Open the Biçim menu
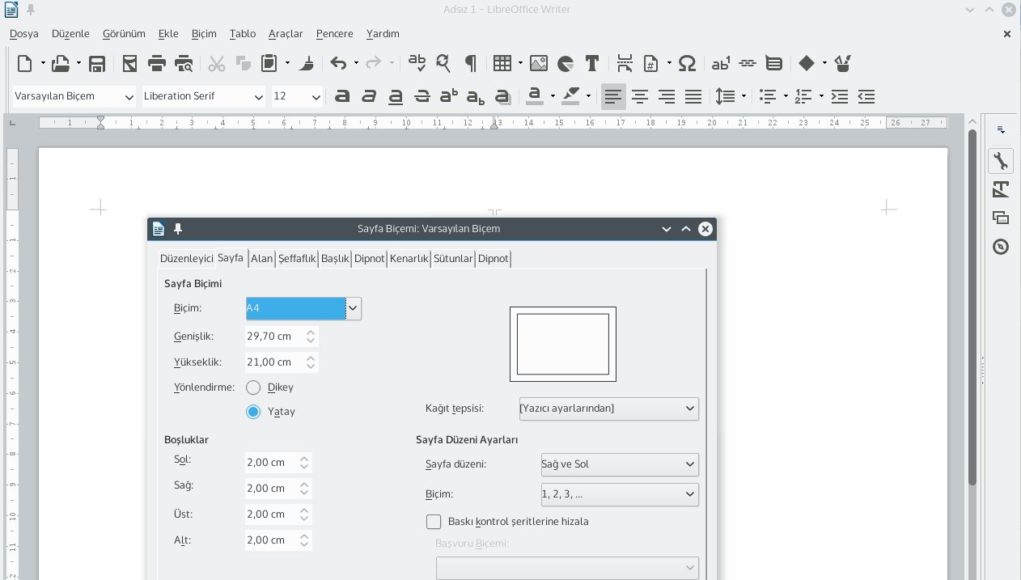The image size is (1021, 580). tap(204, 33)
